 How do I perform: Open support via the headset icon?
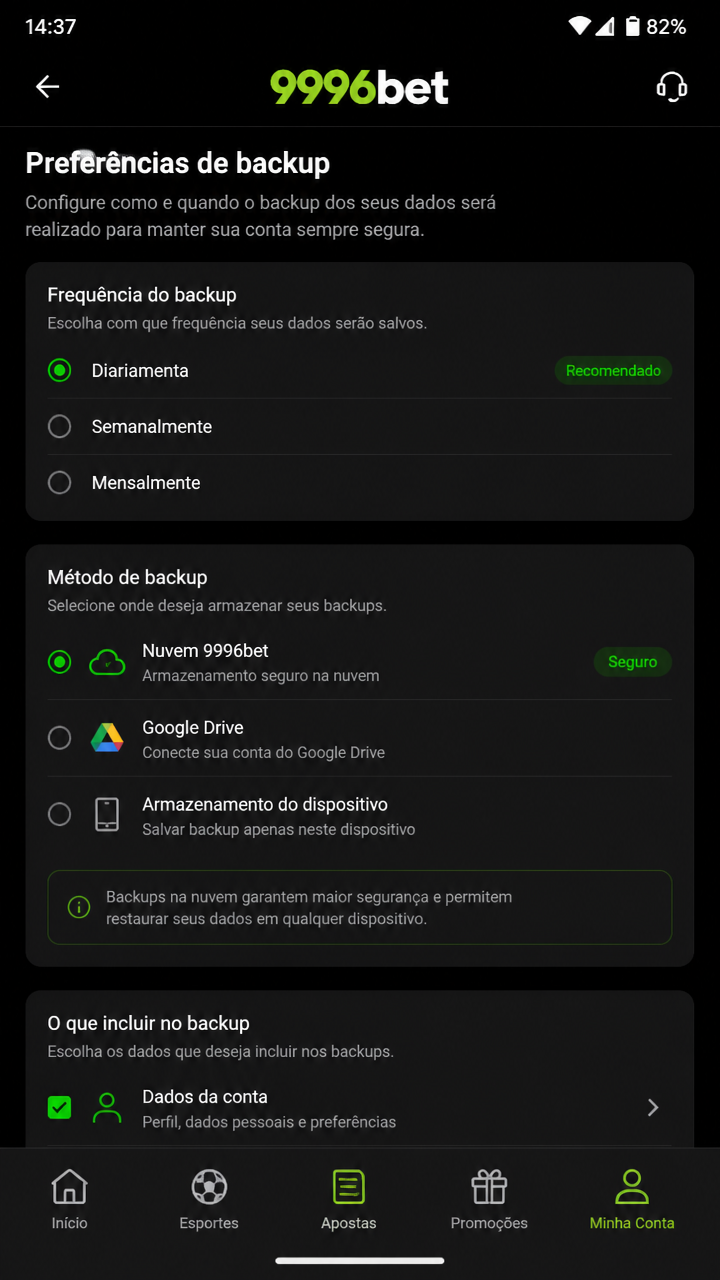[672, 87]
